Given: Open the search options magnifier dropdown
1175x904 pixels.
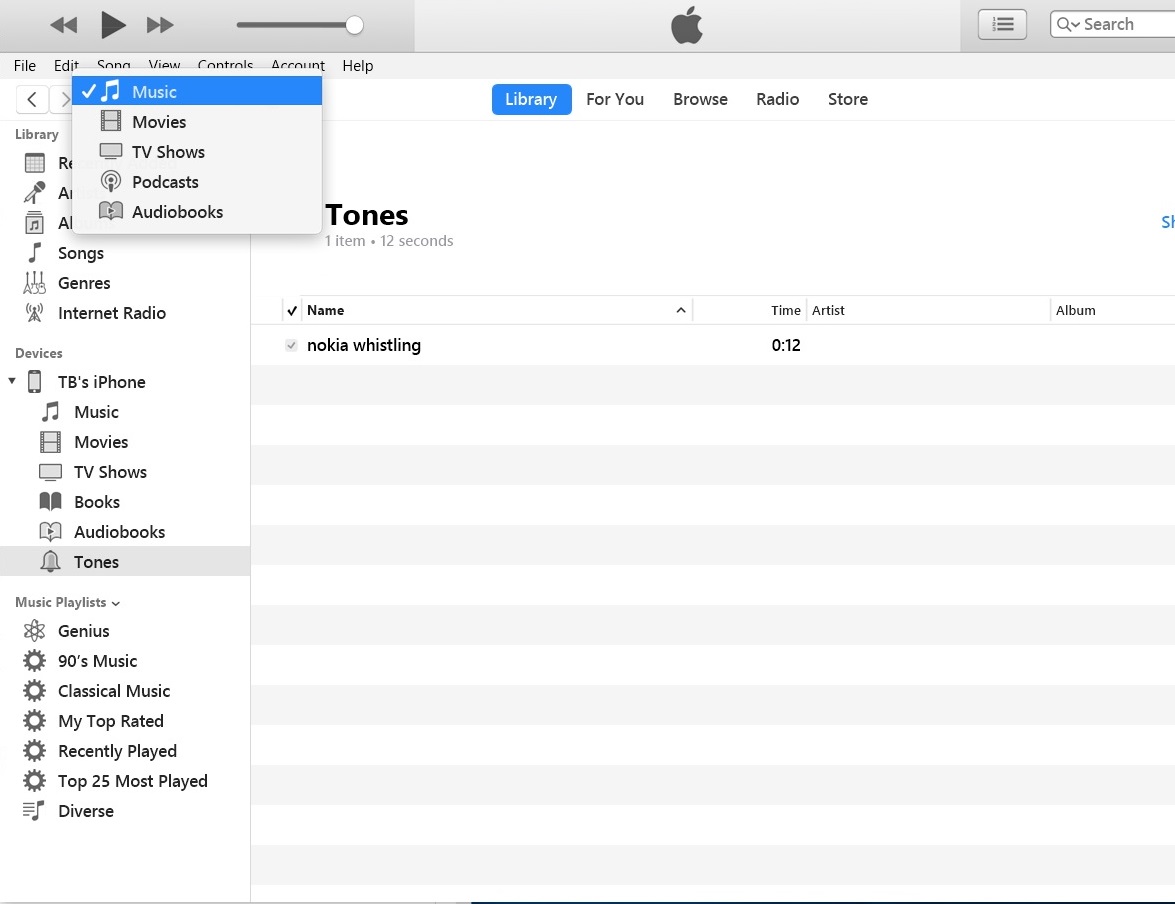Looking at the screenshot, I should click(1068, 25).
